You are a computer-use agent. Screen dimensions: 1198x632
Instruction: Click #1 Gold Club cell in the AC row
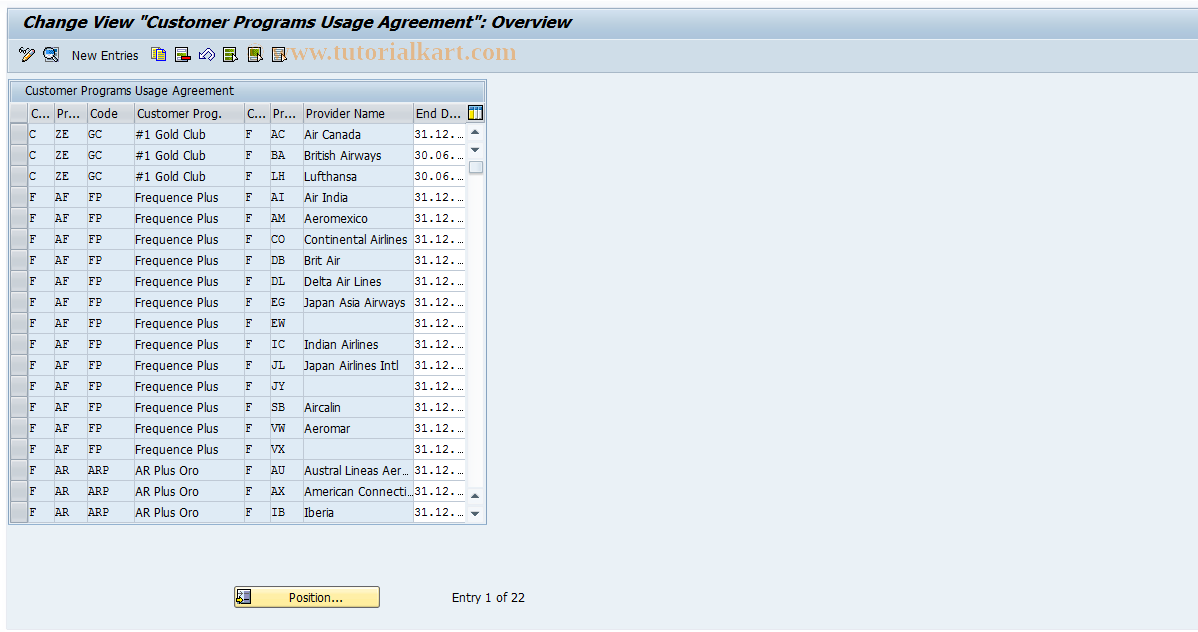pyautogui.click(x=189, y=134)
